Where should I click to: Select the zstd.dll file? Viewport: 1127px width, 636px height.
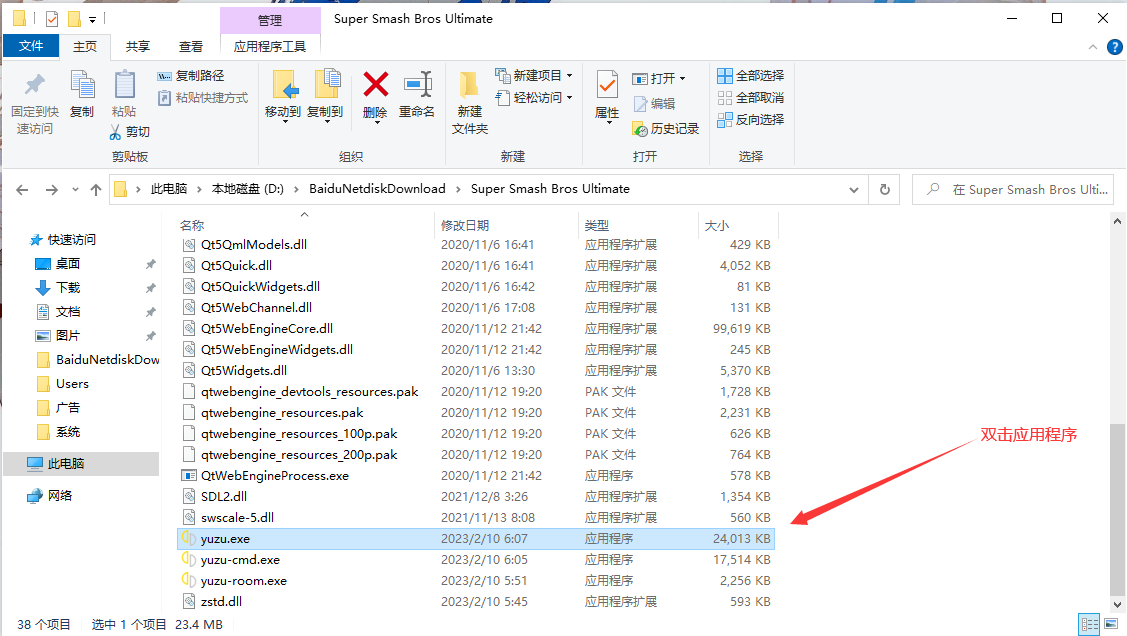point(476,601)
